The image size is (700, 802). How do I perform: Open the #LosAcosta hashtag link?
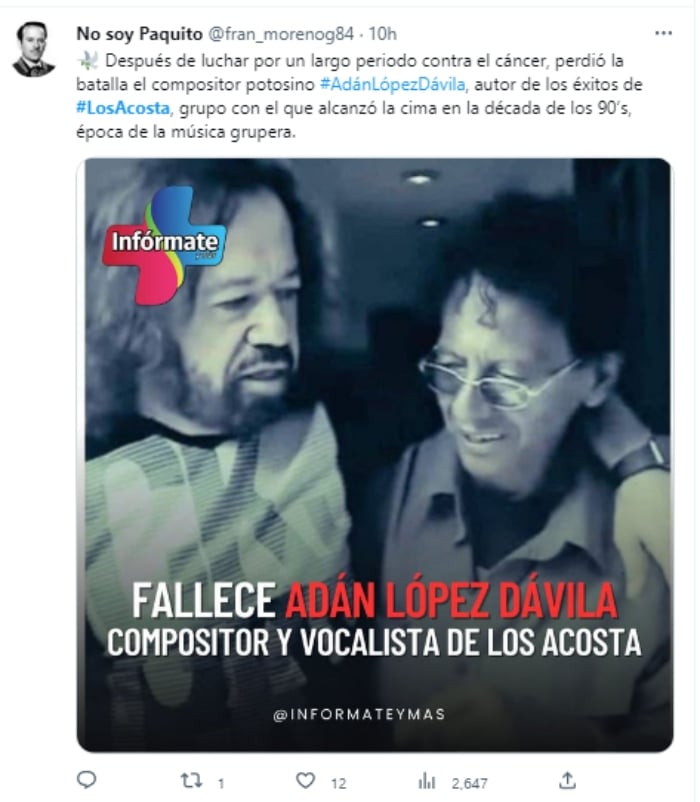123,108
